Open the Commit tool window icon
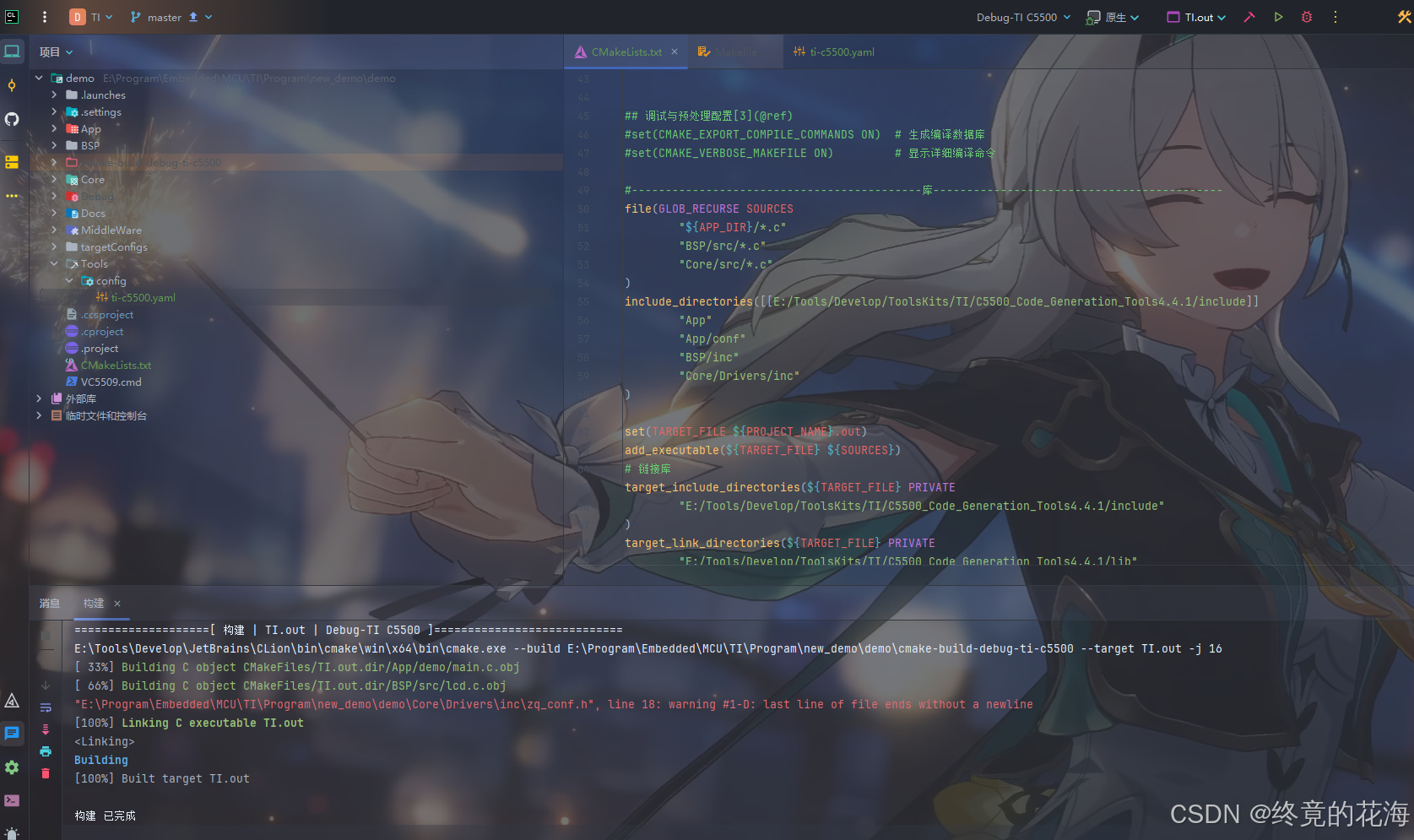The height and width of the screenshot is (840, 1414). 12,85
